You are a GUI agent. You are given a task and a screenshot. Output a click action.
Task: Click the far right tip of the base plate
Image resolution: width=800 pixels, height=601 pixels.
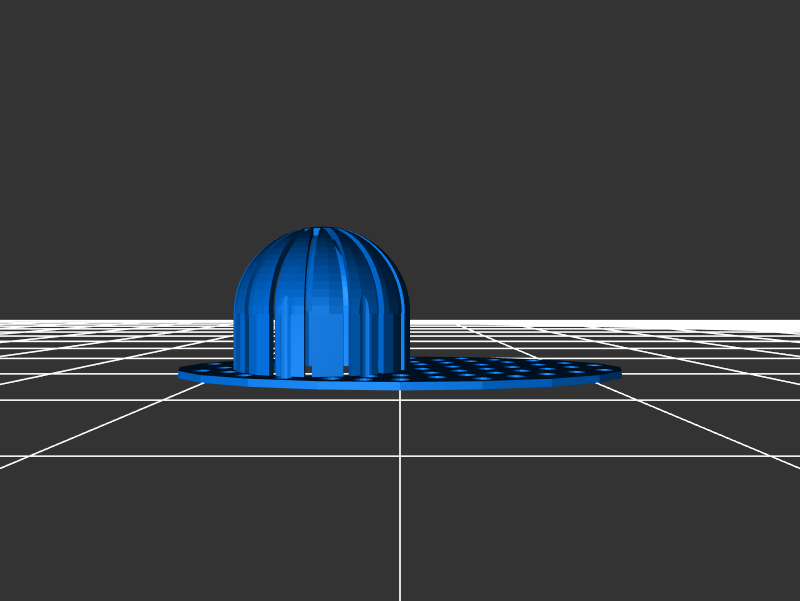click(x=618, y=372)
